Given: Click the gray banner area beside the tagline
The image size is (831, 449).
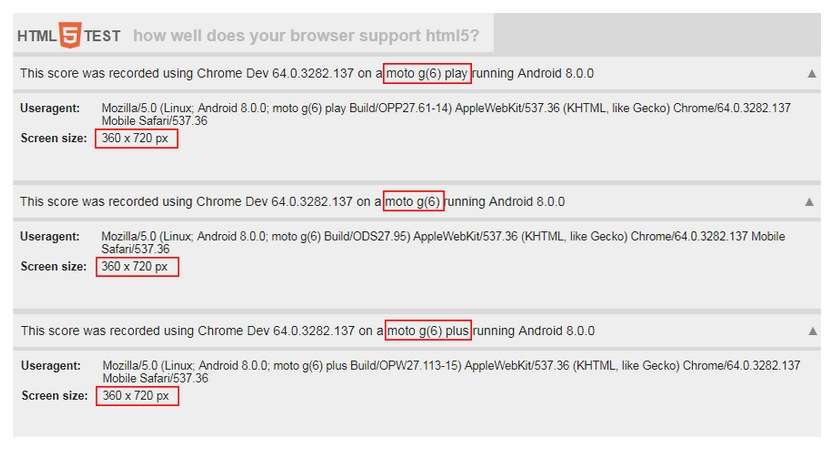Looking at the screenshot, I should coord(657,33).
